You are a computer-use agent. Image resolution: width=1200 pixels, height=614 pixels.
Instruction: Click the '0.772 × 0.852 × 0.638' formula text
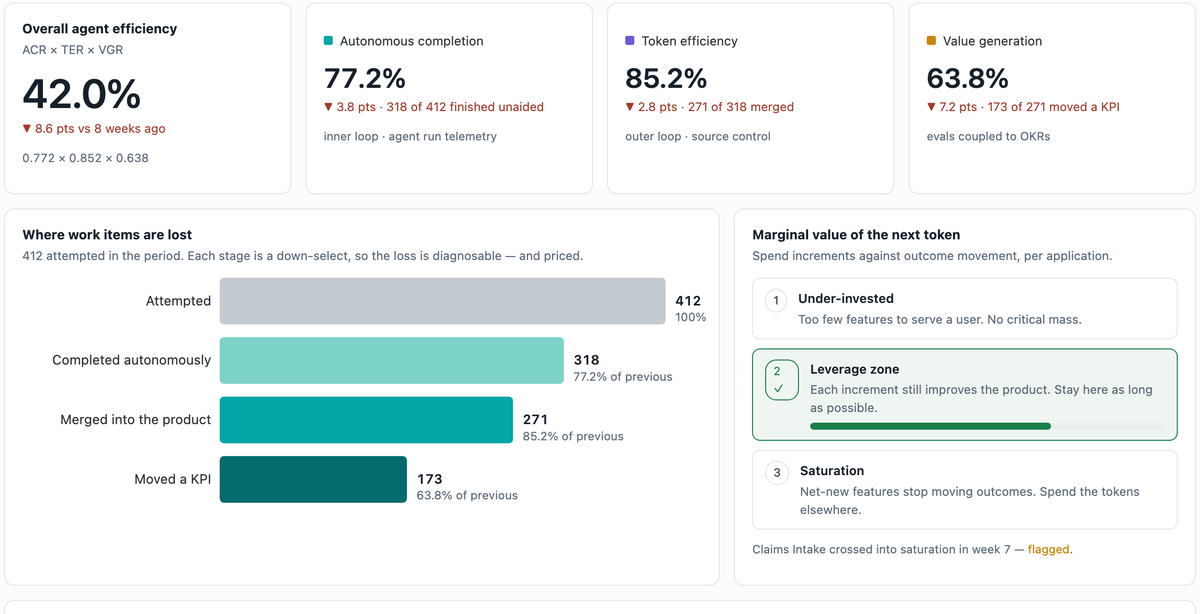click(85, 158)
